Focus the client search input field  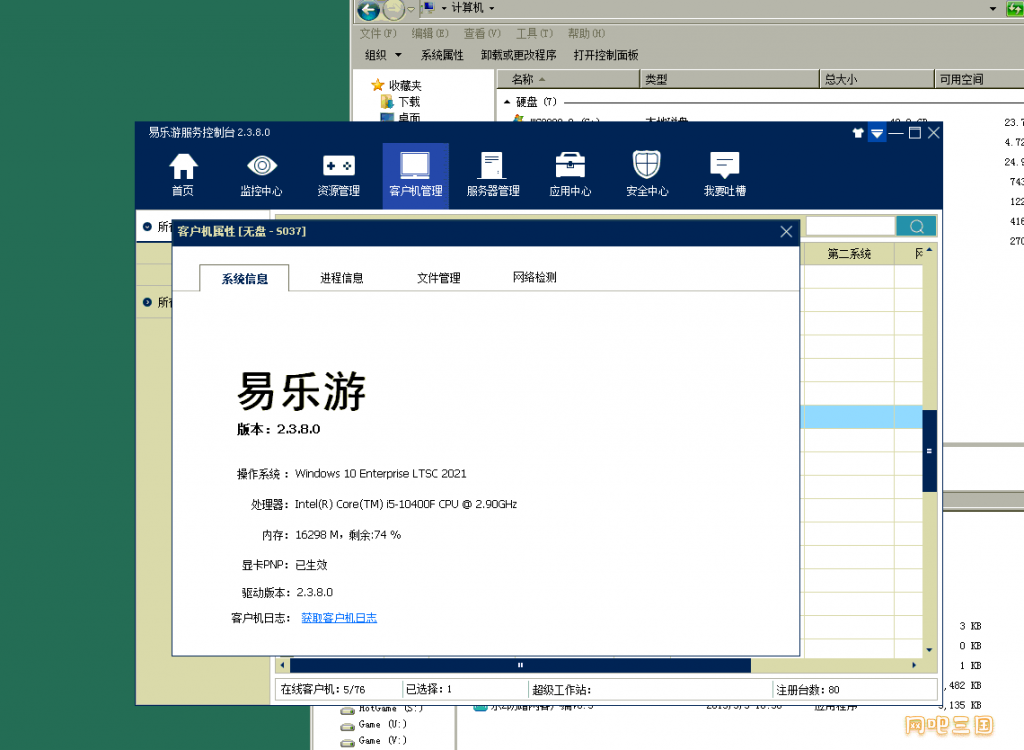(x=850, y=227)
